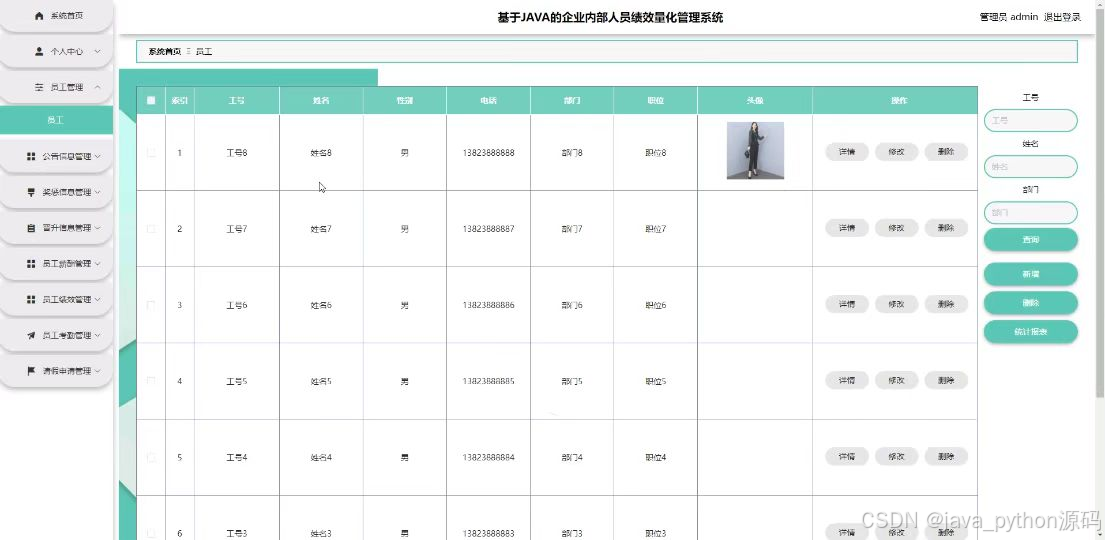Click the paper plane icon for 员工考勤管理

click(31, 336)
